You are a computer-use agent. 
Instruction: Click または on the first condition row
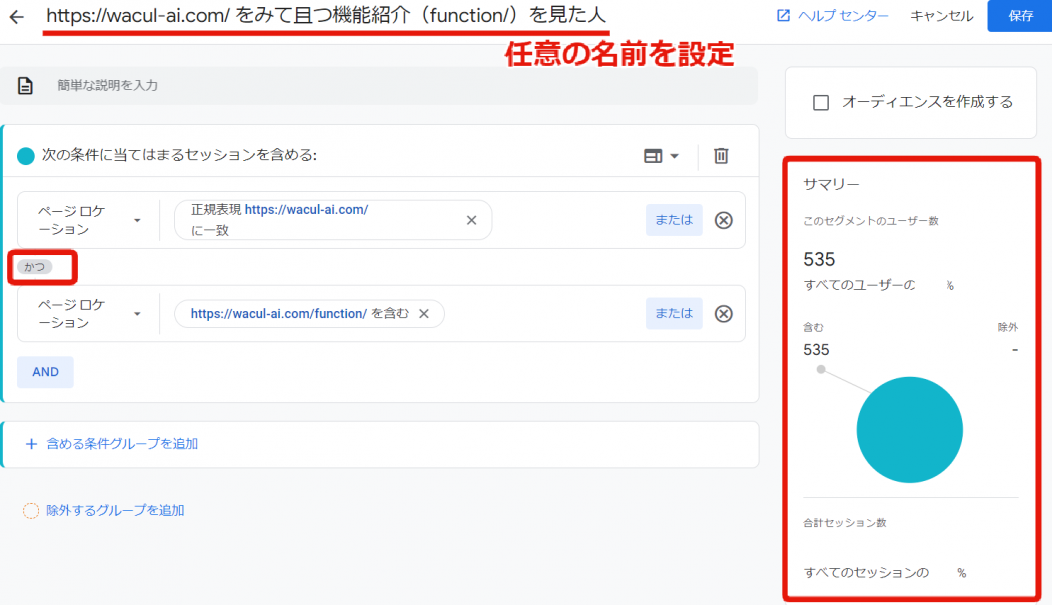[673, 219]
